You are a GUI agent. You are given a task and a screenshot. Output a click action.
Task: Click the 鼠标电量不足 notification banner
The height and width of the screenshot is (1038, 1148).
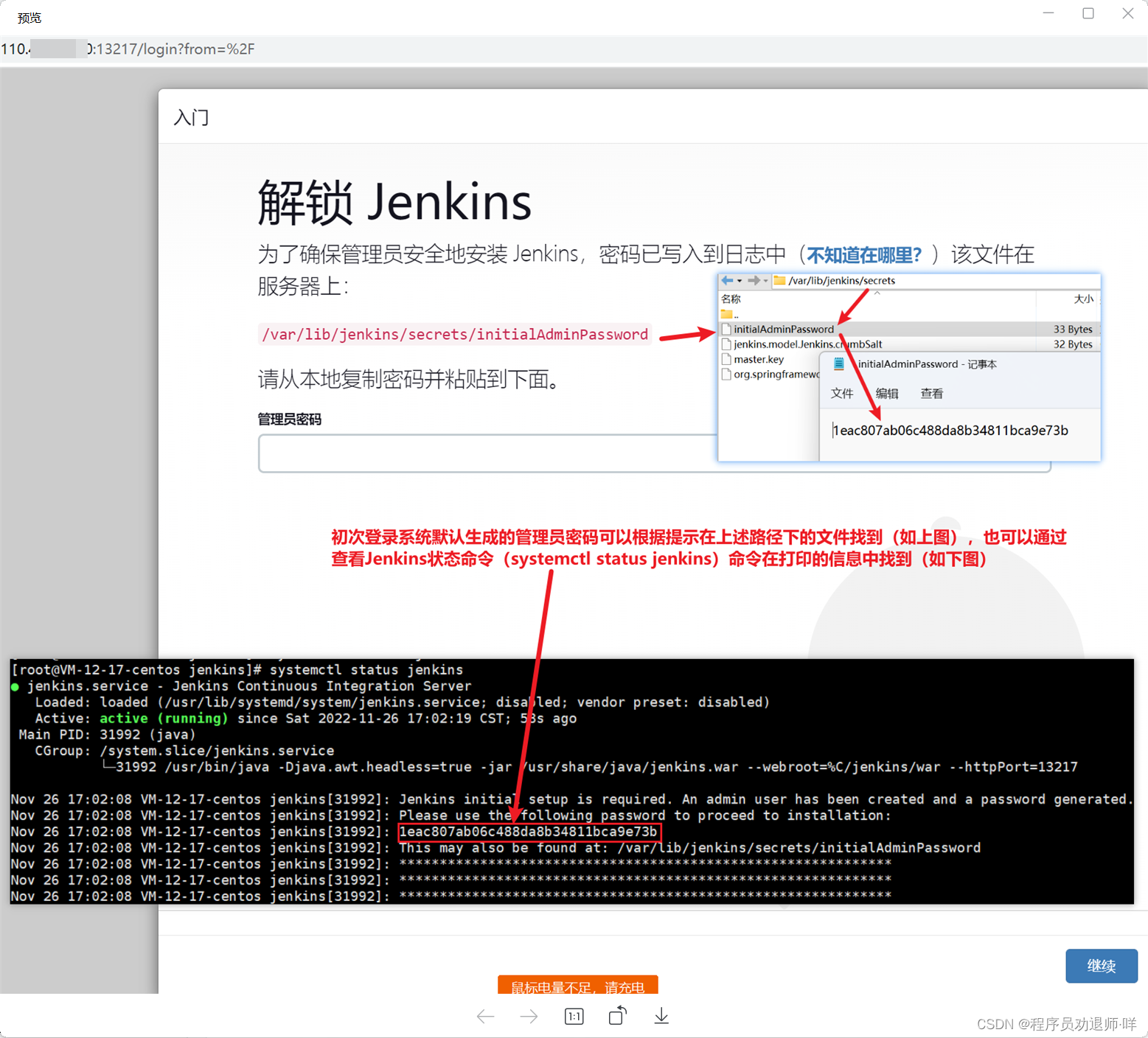[x=578, y=985]
